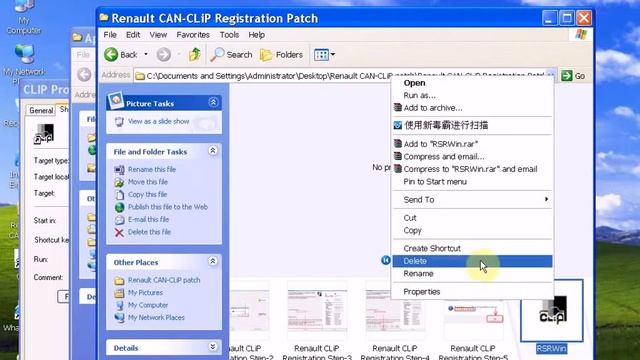
Task: Click the My Pictures link
Action: click(145, 293)
